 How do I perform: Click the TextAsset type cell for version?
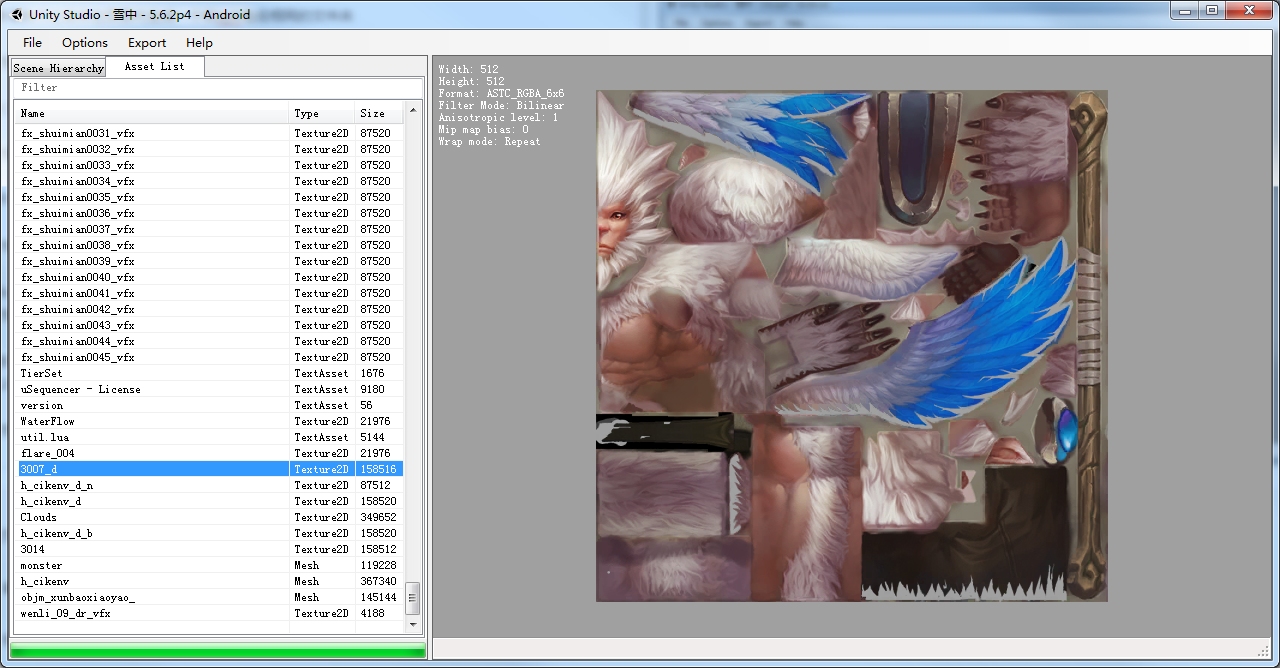tap(321, 405)
